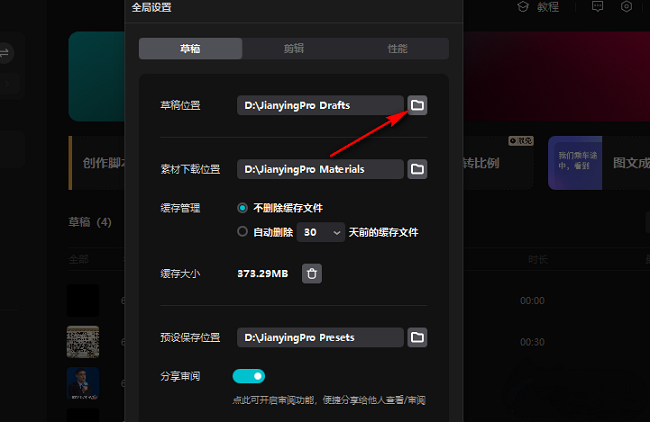Click the 00:00 duration entry
This screenshot has height=422, width=650.
coord(532,301)
